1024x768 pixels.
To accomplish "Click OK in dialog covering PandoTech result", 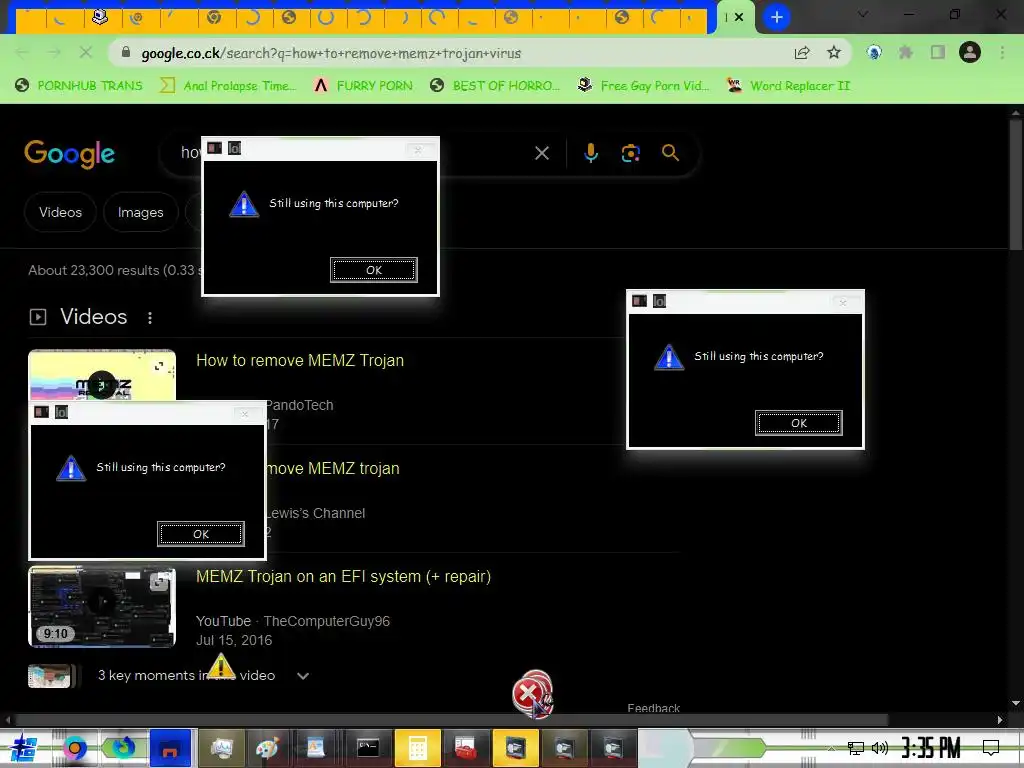I will pyautogui.click(x=201, y=534).
